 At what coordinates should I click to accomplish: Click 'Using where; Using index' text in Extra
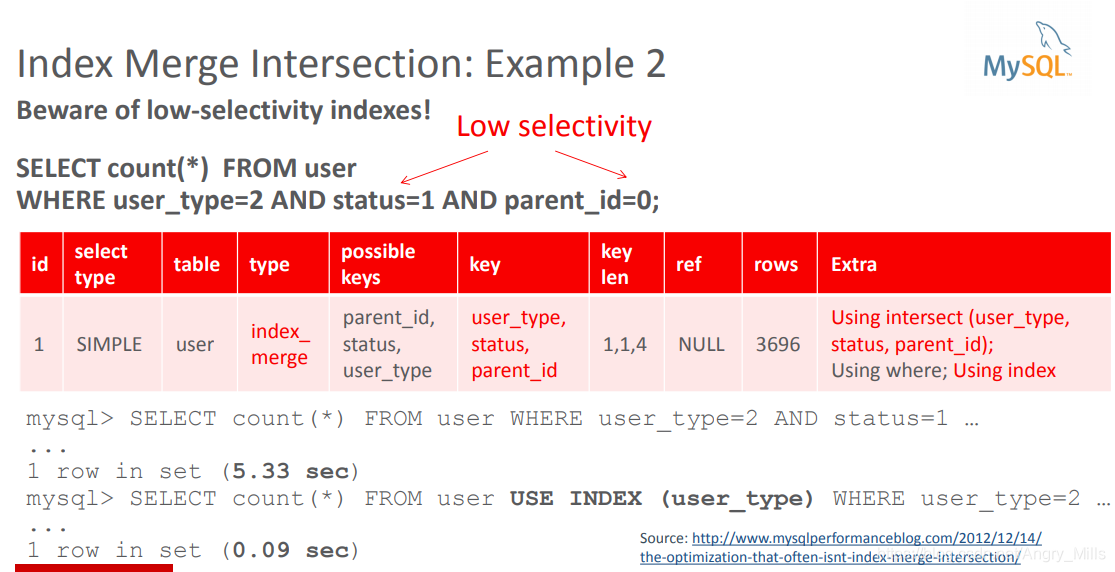[944, 371]
